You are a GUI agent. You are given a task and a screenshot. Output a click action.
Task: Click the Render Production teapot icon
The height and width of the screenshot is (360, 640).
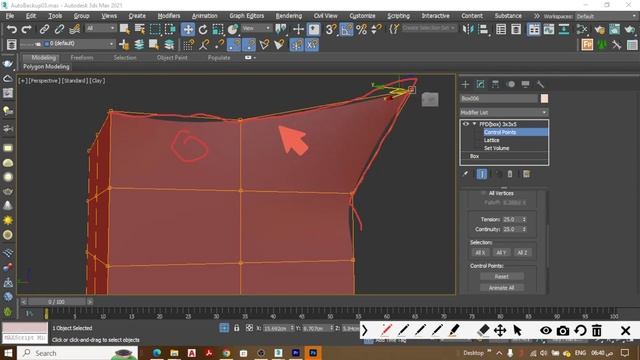tap(630, 29)
